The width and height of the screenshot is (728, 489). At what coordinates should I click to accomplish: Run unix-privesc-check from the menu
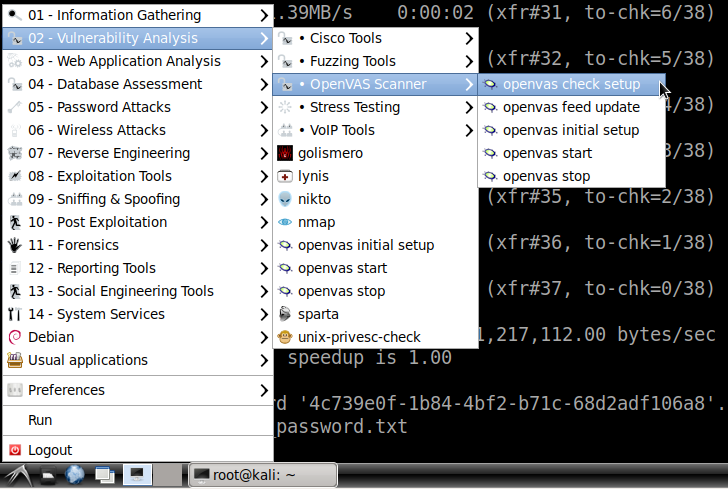[359, 337]
